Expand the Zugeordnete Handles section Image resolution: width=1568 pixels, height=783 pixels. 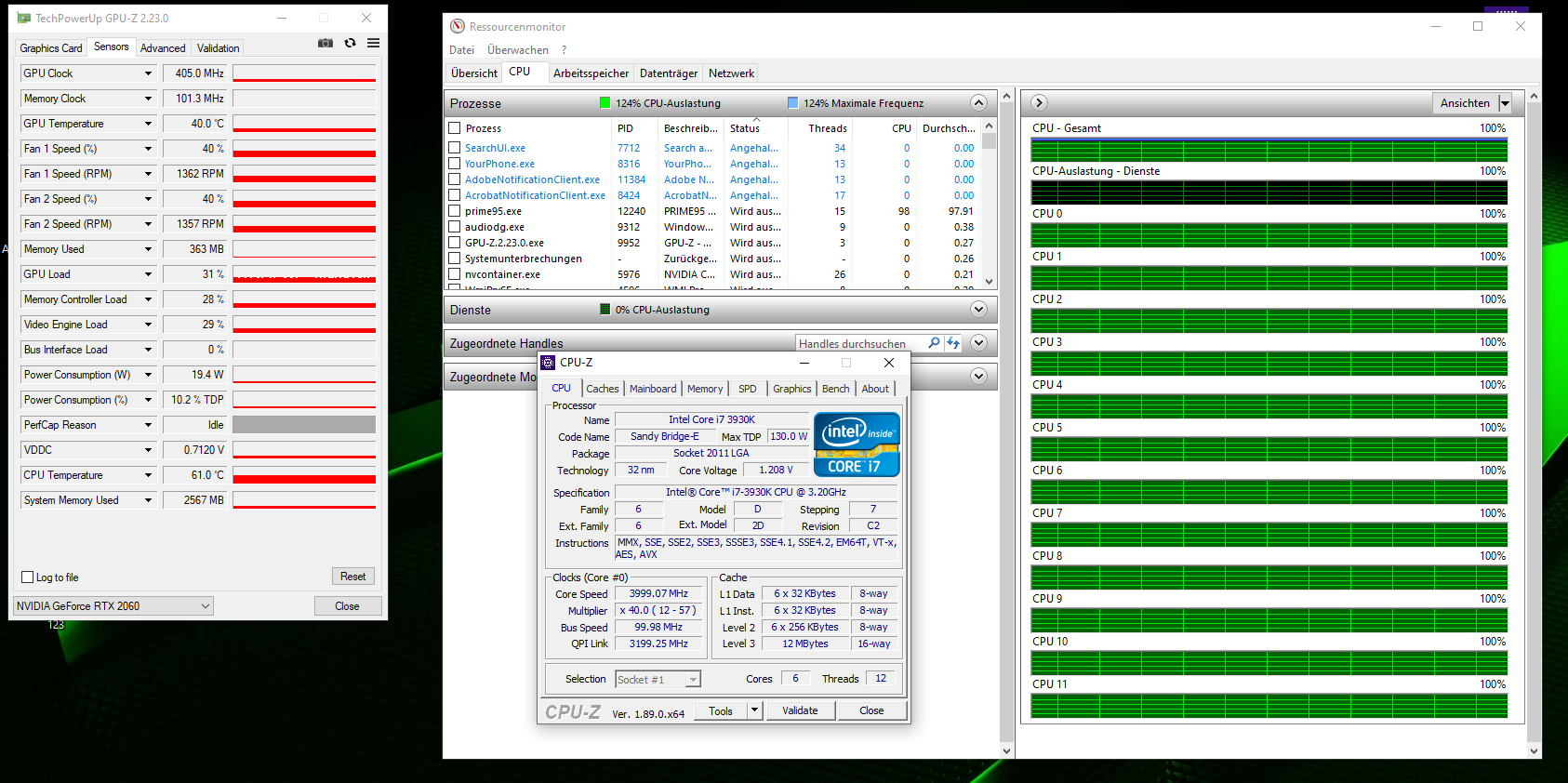[978, 343]
